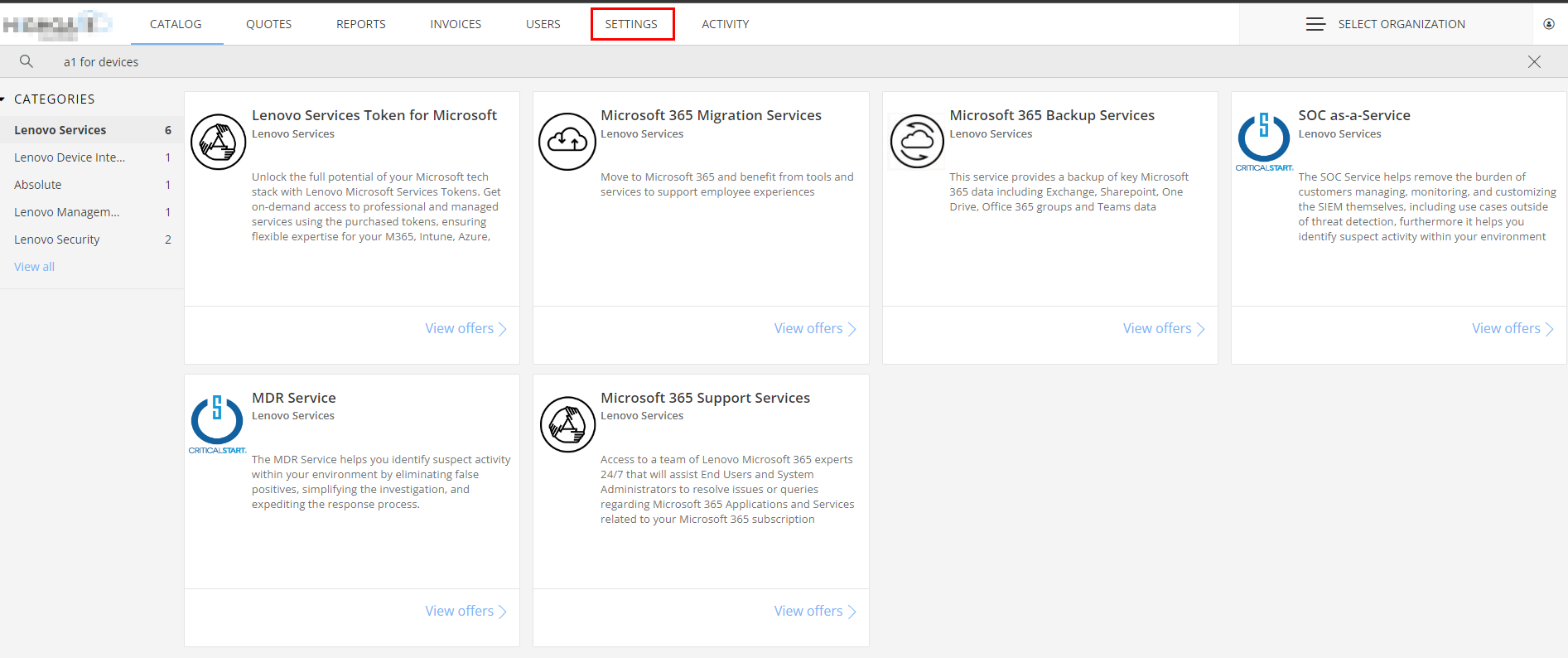The height and width of the screenshot is (658, 1568).
Task: View offers for Microsoft 365 Backup Services
Action: tap(1164, 329)
